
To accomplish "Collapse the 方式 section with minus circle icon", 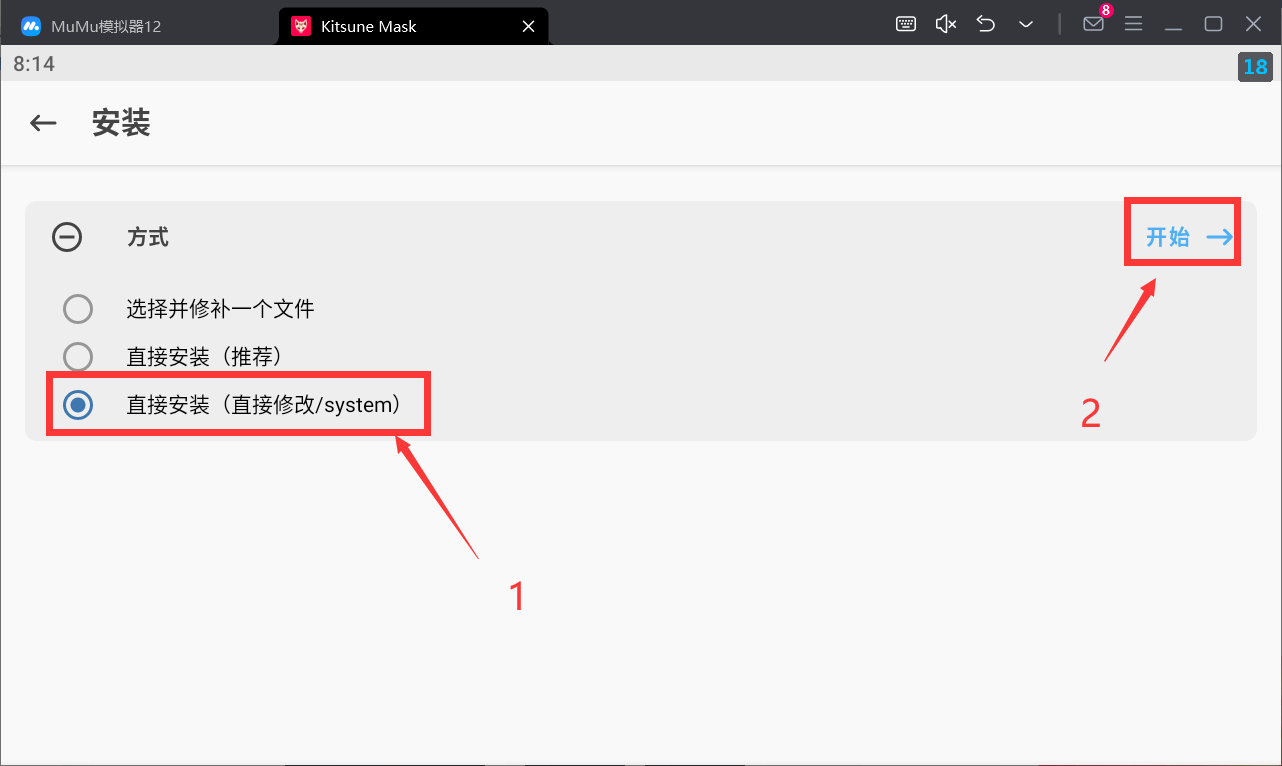I will pos(67,237).
